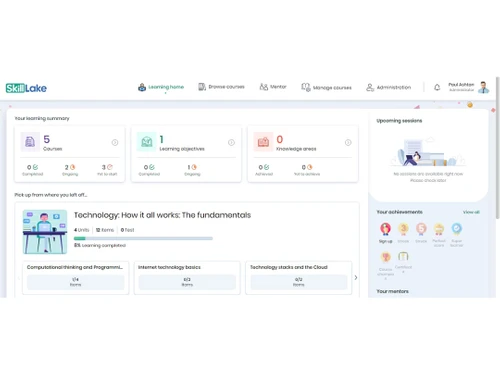Click completed learning objectives check icon
Viewport: 500px width, 375px height.
(x=152, y=167)
